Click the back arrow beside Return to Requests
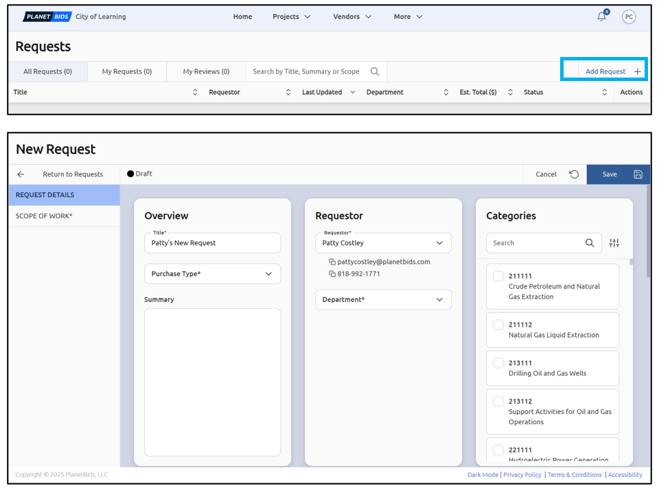 coord(21,174)
